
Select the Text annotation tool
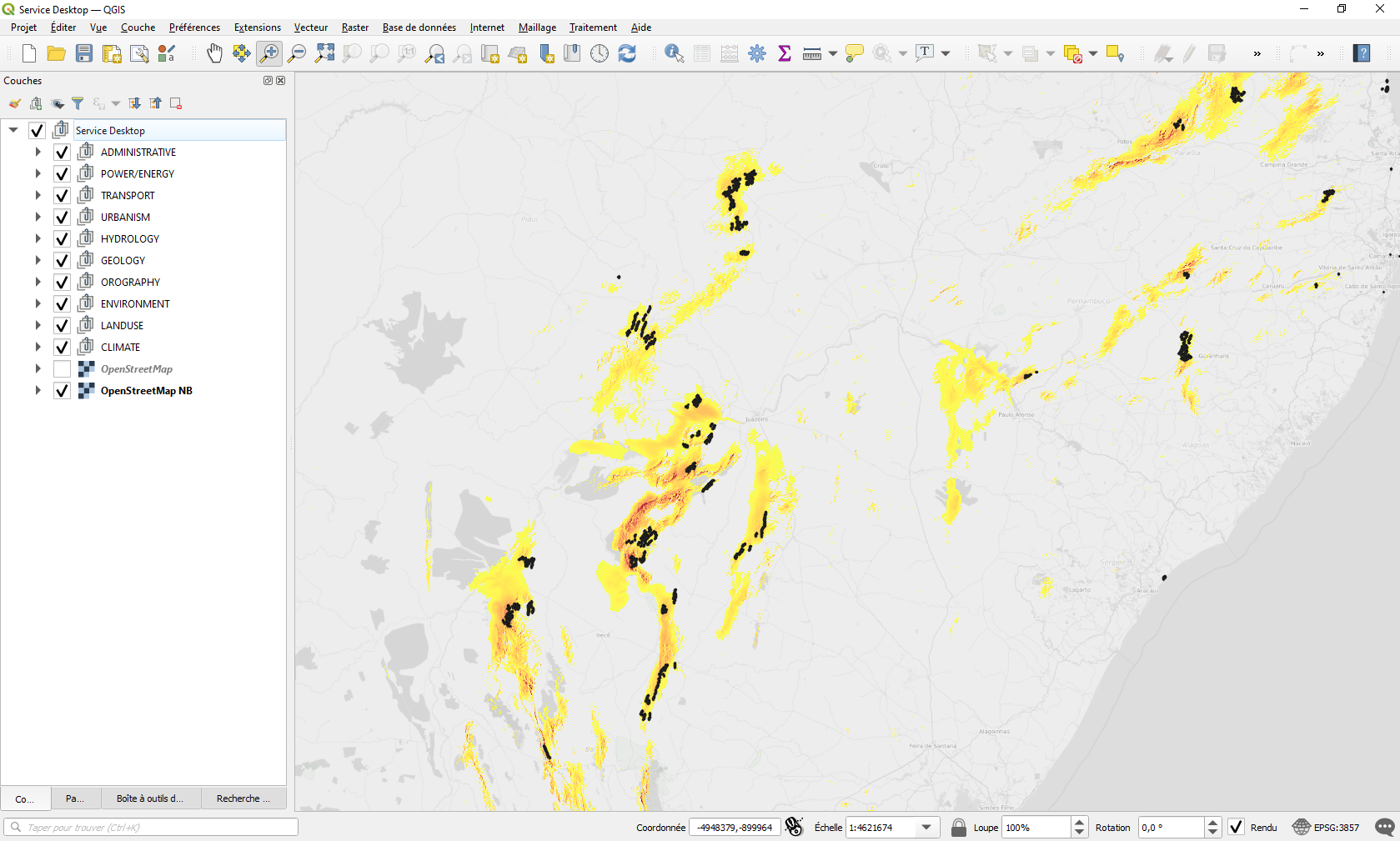point(925,53)
